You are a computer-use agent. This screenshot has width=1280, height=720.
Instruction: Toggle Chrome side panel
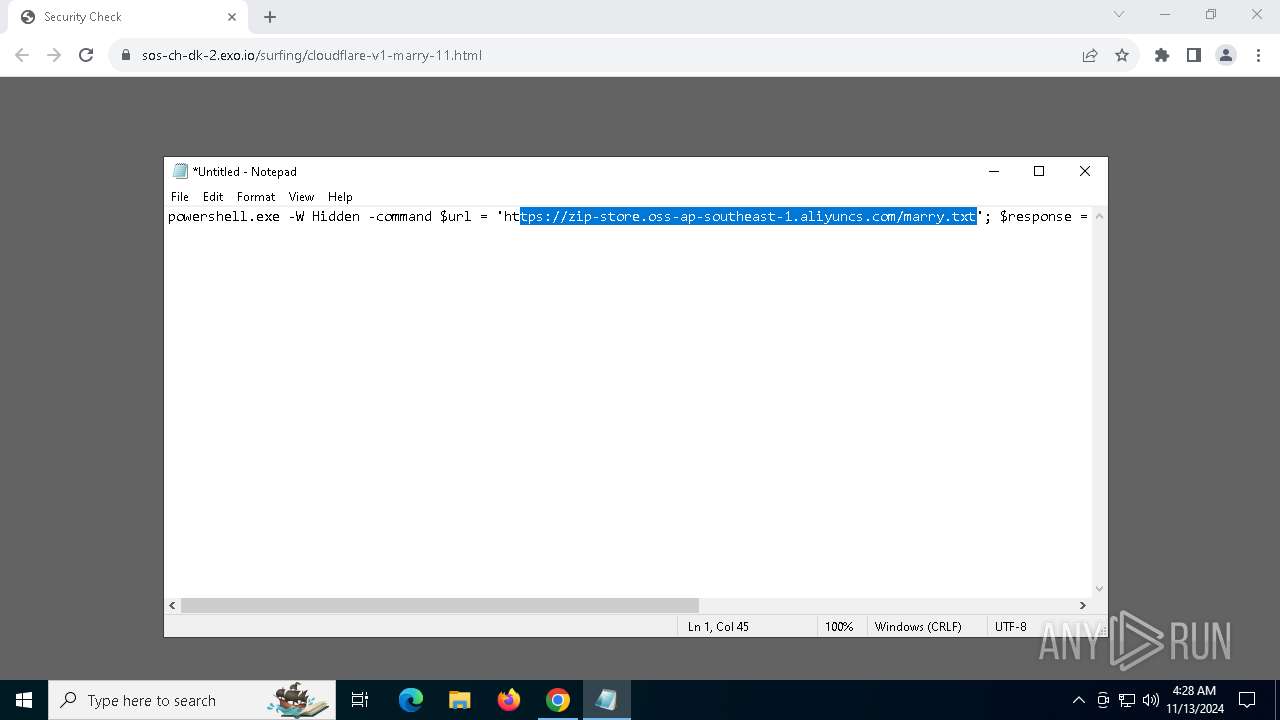point(1194,55)
